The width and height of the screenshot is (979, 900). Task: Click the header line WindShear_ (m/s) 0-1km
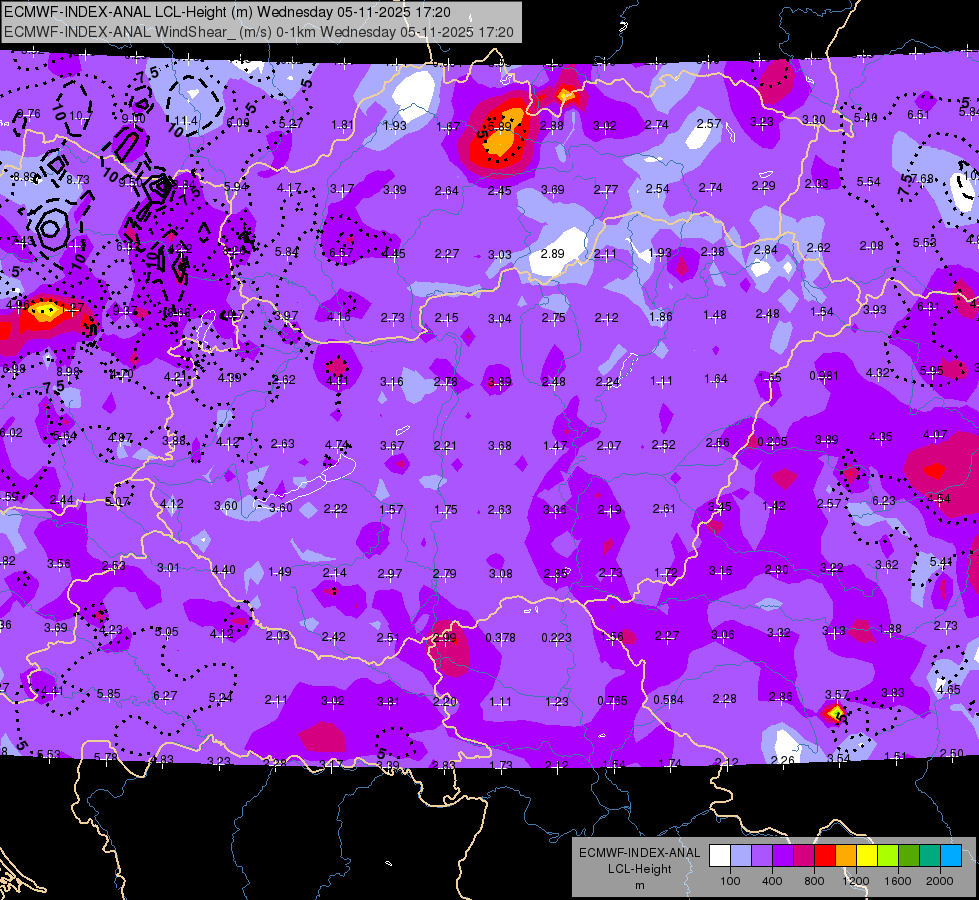pyautogui.click(x=258, y=32)
